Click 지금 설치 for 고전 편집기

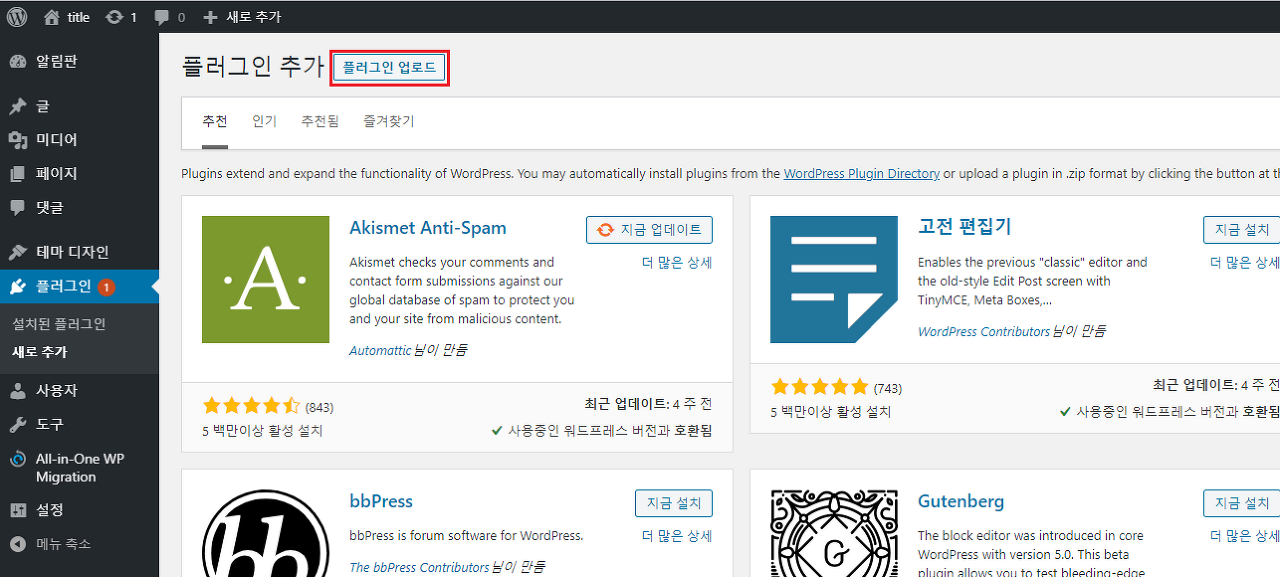(1241, 229)
